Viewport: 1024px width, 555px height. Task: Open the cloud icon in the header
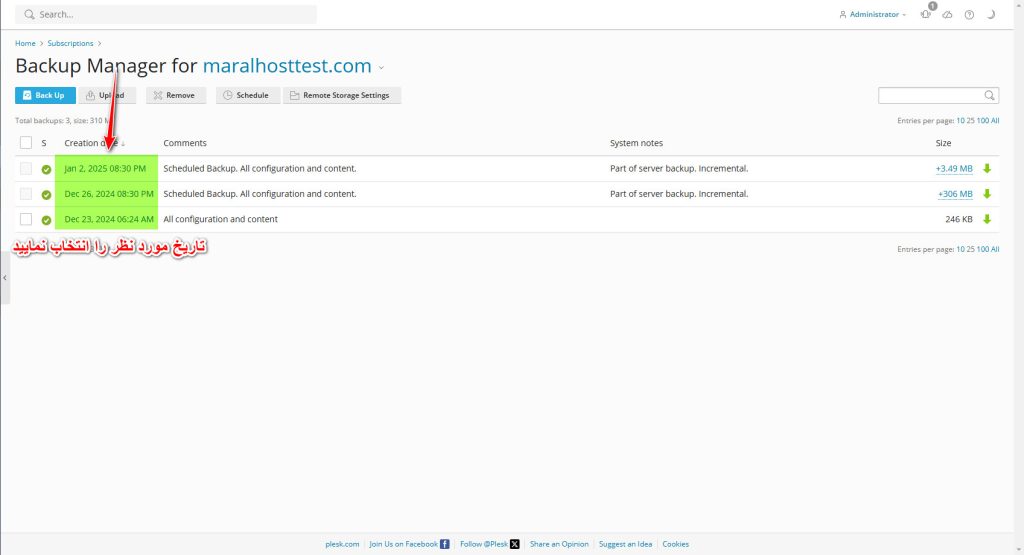pyautogui.click(x=947, y=14)
